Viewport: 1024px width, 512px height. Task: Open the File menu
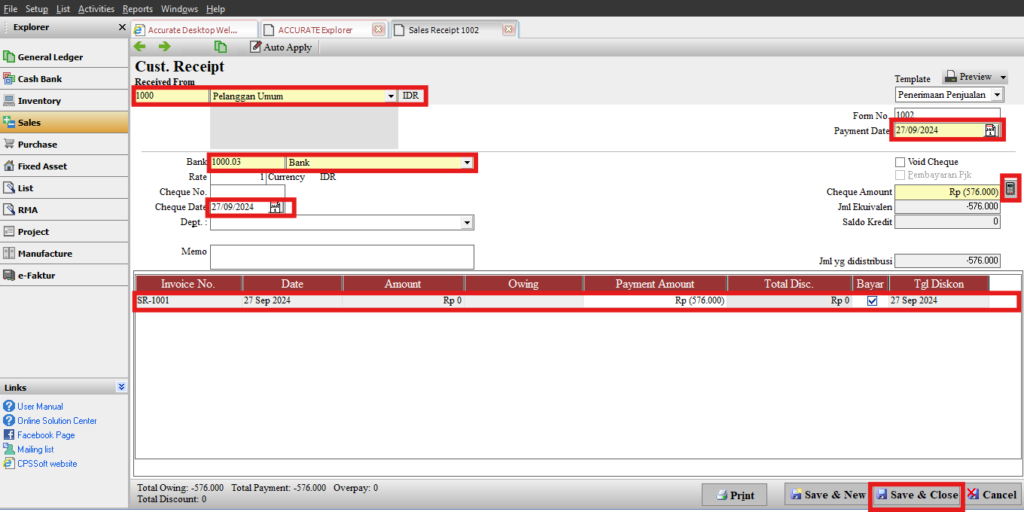[x=10, y=8]
